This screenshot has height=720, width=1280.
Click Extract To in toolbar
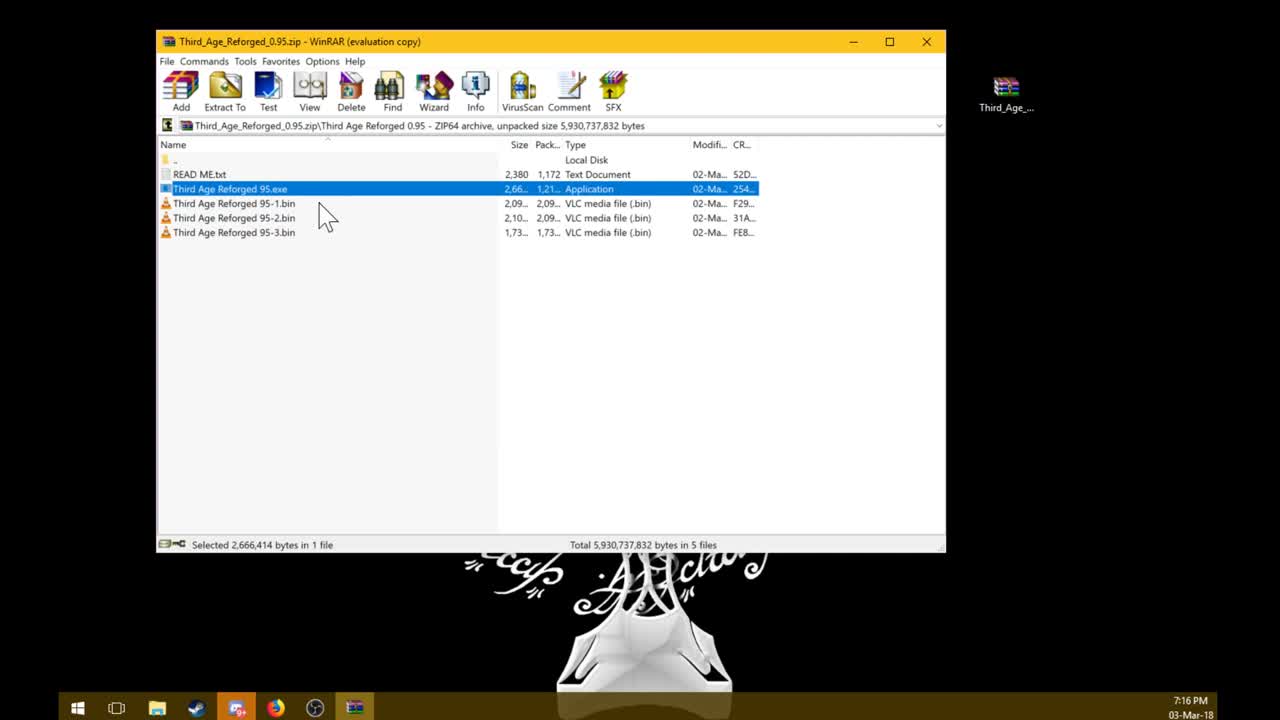pyautogui.click(x=225, y=90)
